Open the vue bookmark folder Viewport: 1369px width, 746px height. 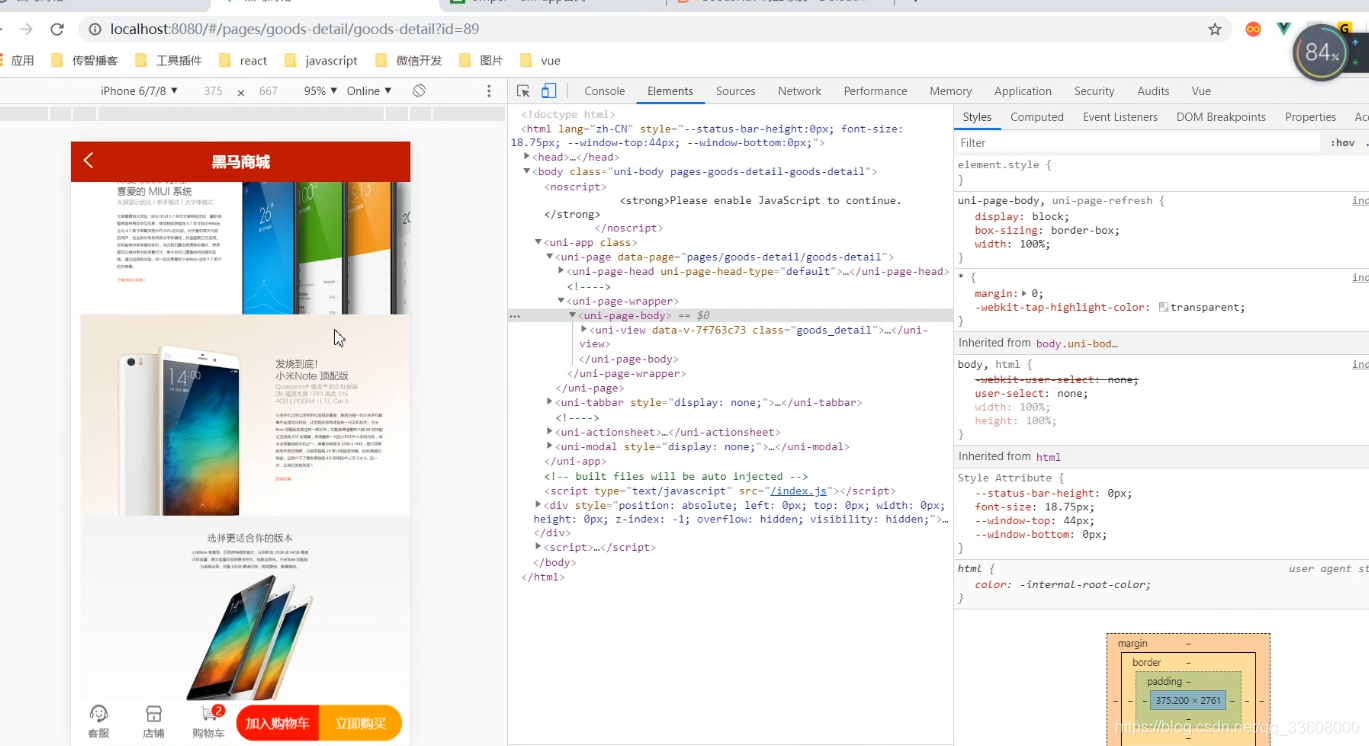tap(541, 61)
